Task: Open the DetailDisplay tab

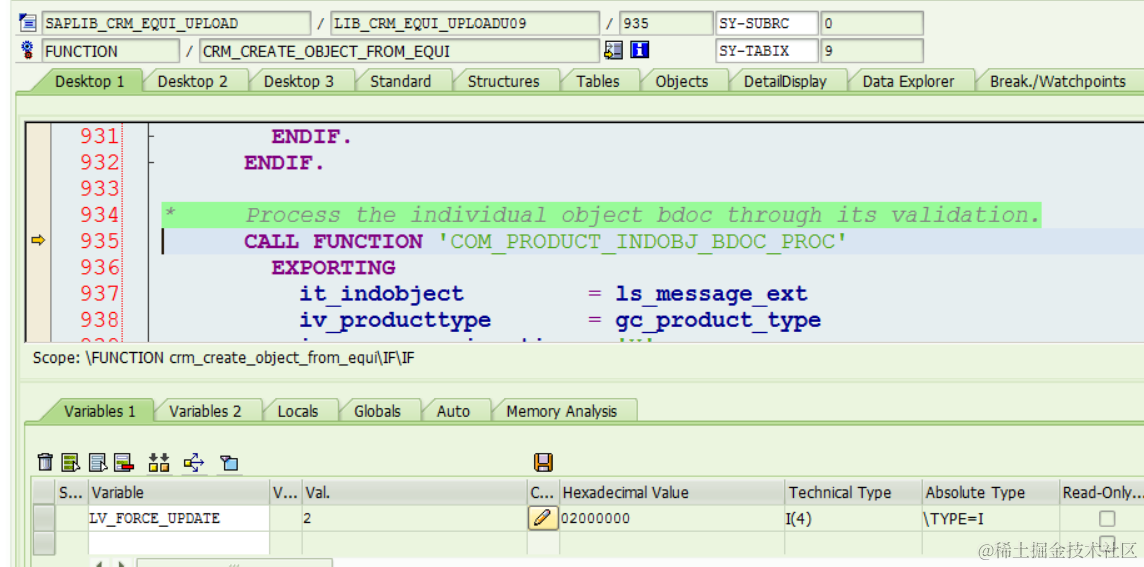Action: pyautogui.click(x=785, y=81)
